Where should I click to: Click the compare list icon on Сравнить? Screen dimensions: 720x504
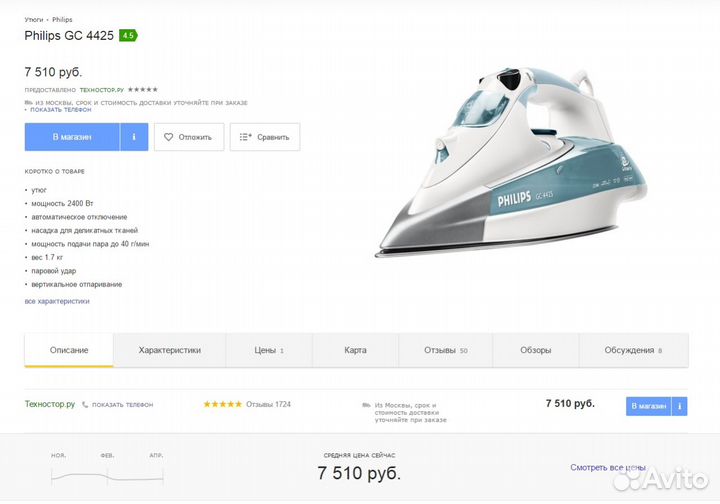click(x=246, y=137)
